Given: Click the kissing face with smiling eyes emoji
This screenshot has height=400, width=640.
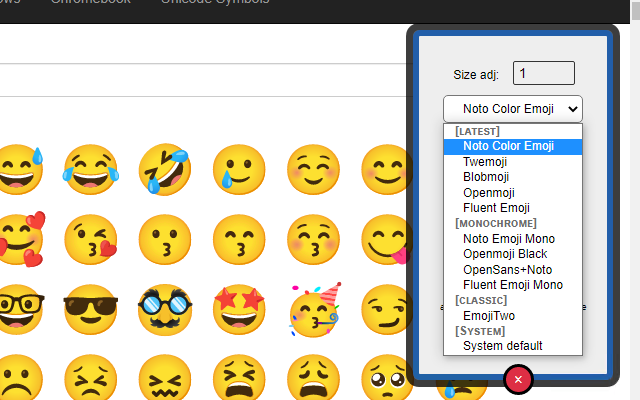Looking at the screenshot, I should click(x=239, y=240).
